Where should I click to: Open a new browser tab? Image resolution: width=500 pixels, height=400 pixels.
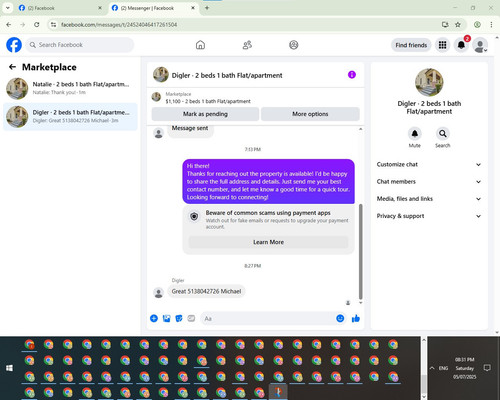tap(207, 8)
